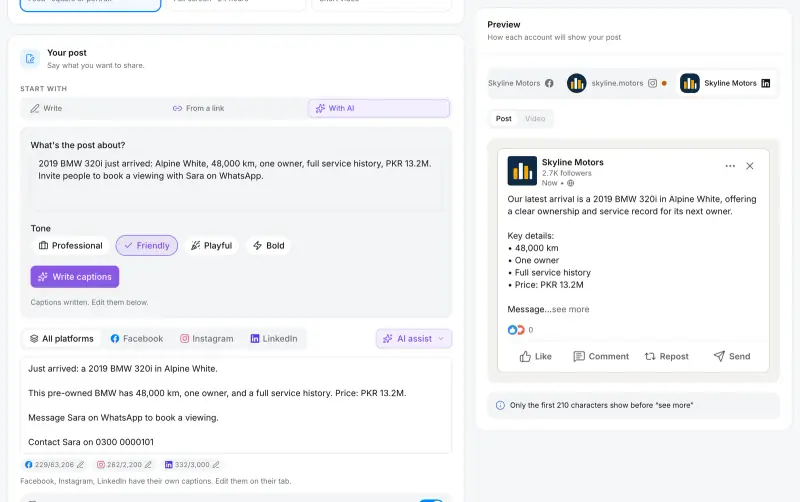Click the Instagram character count 262/2,200
Viewport: 800px width, 502px height.
click(124, 465)
